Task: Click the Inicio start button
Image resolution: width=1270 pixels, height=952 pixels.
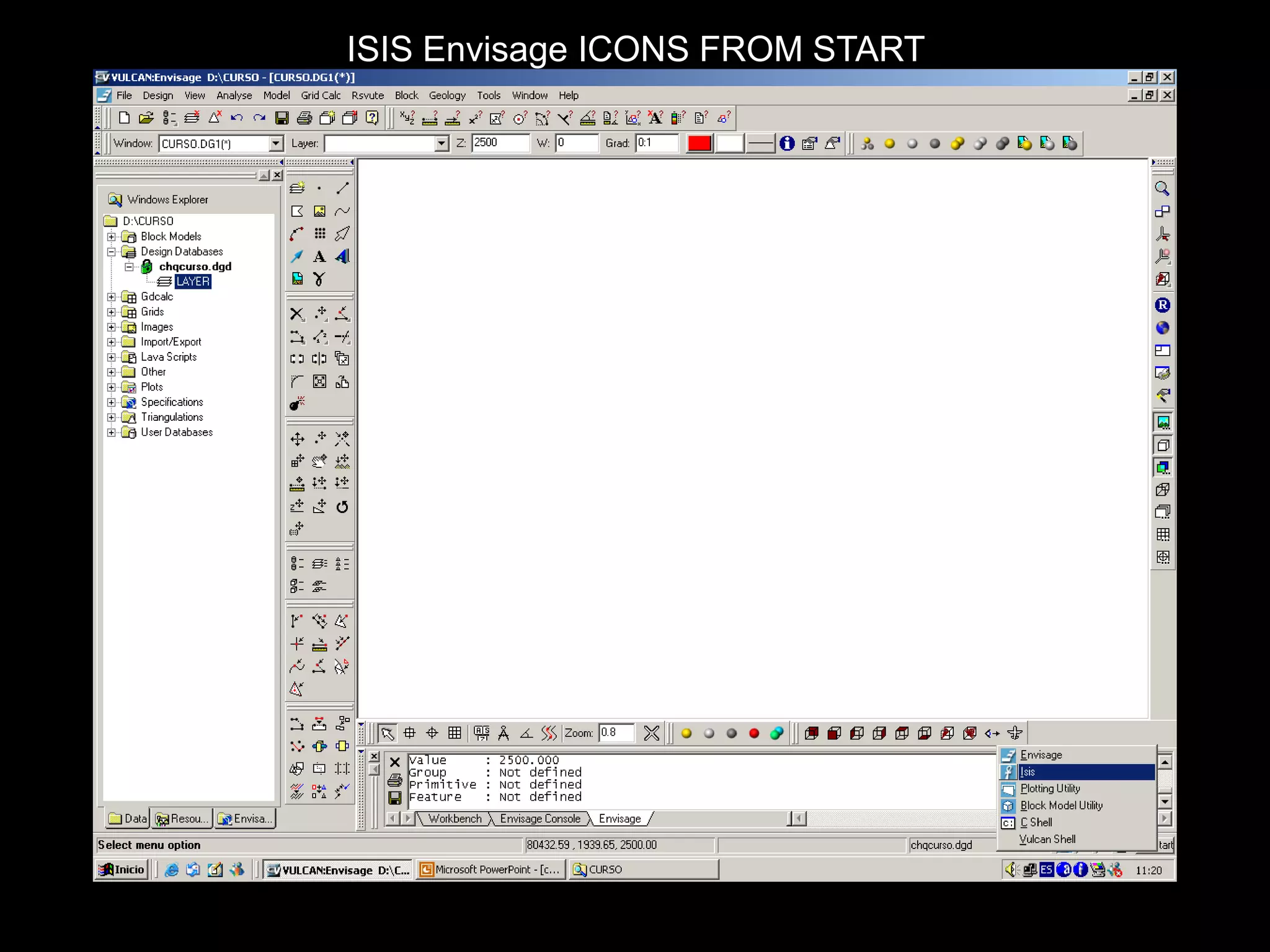Action: click(x=122, y=870)
